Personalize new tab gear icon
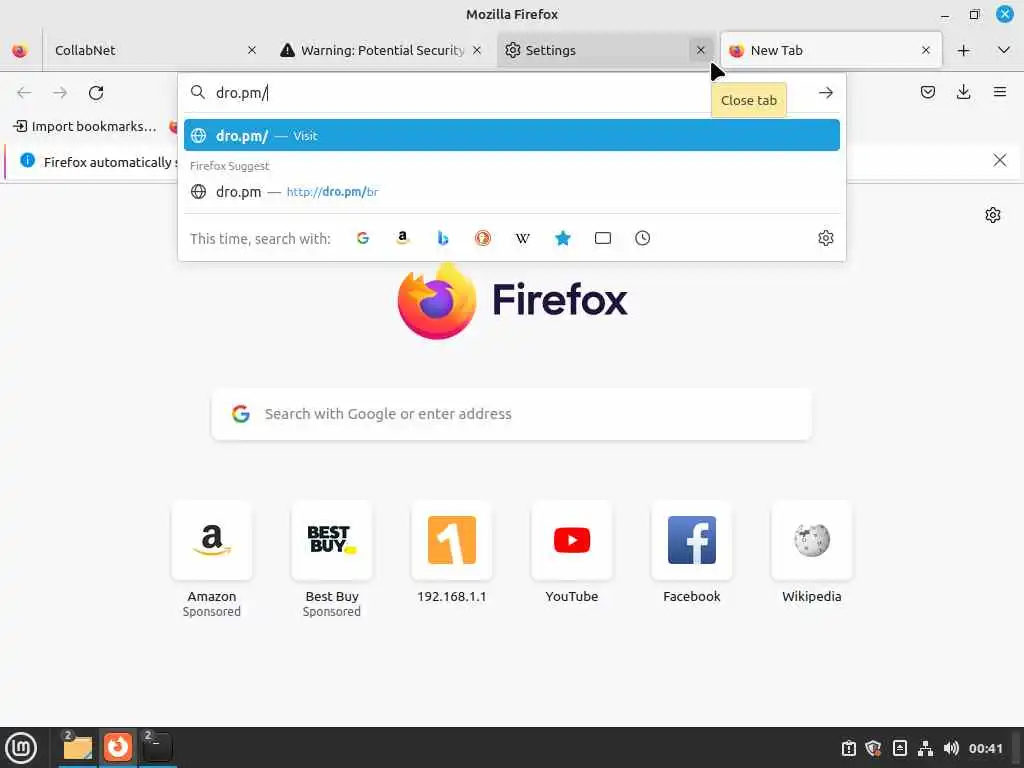This screenshot has height=768, width=1024. point(993,215)
